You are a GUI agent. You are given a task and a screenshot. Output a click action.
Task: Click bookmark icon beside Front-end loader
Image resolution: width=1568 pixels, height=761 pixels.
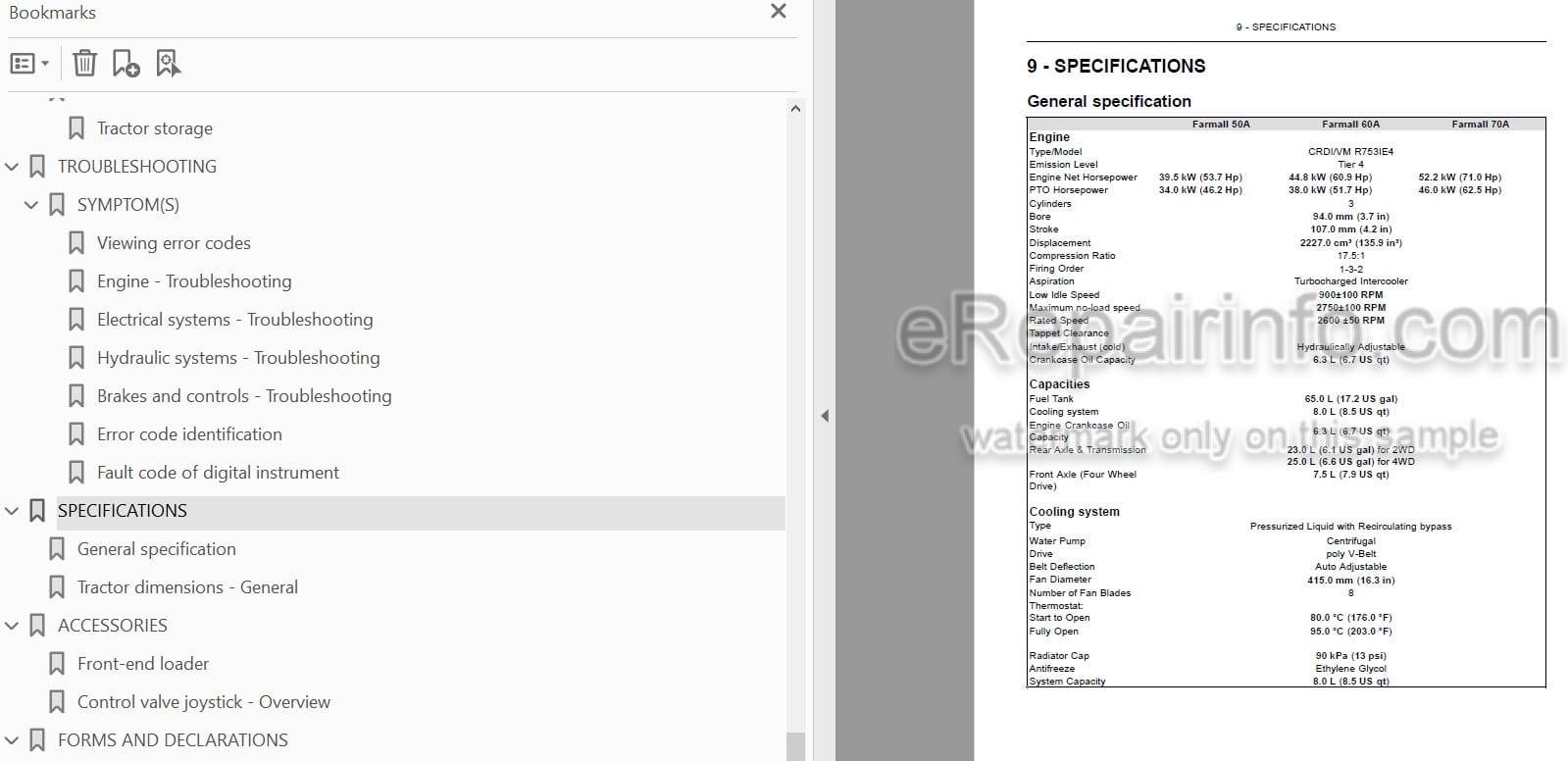57,664
